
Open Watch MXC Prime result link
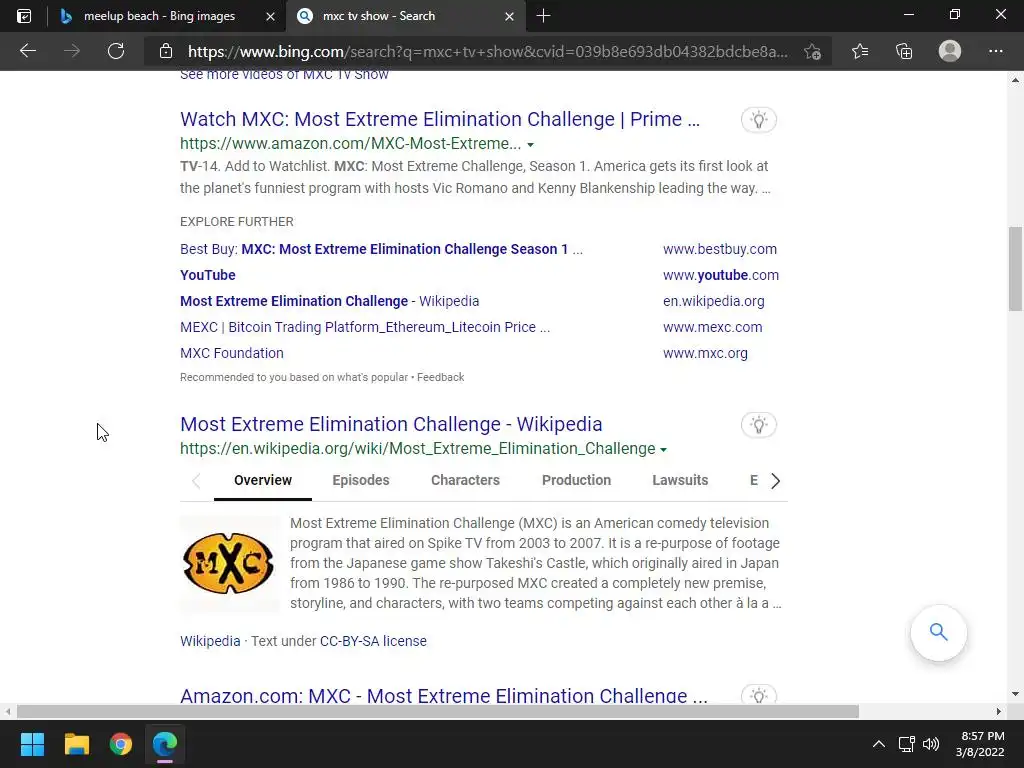pos(440,119)
